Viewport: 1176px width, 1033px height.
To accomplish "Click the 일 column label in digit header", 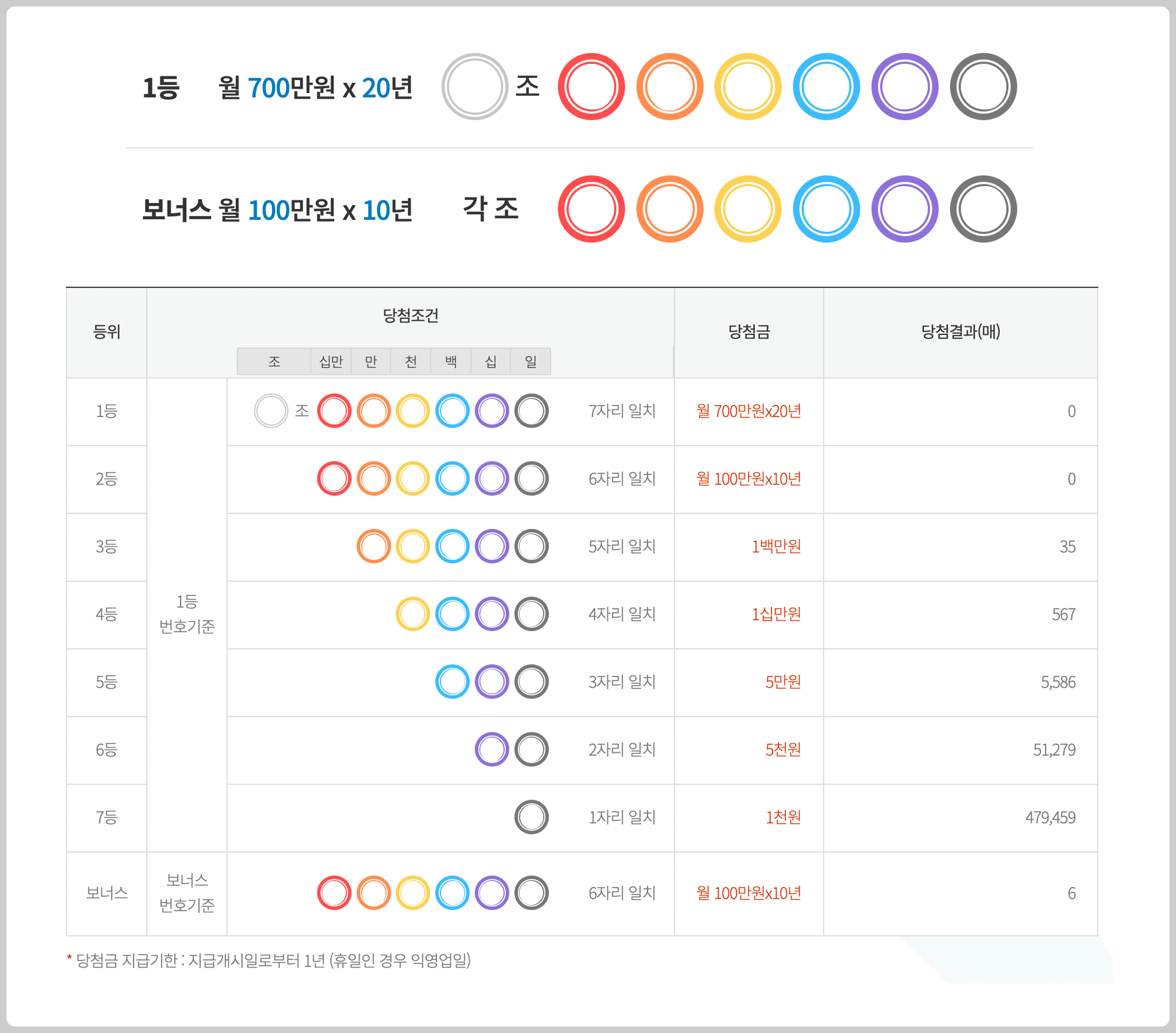I will (x=531, y=361).
